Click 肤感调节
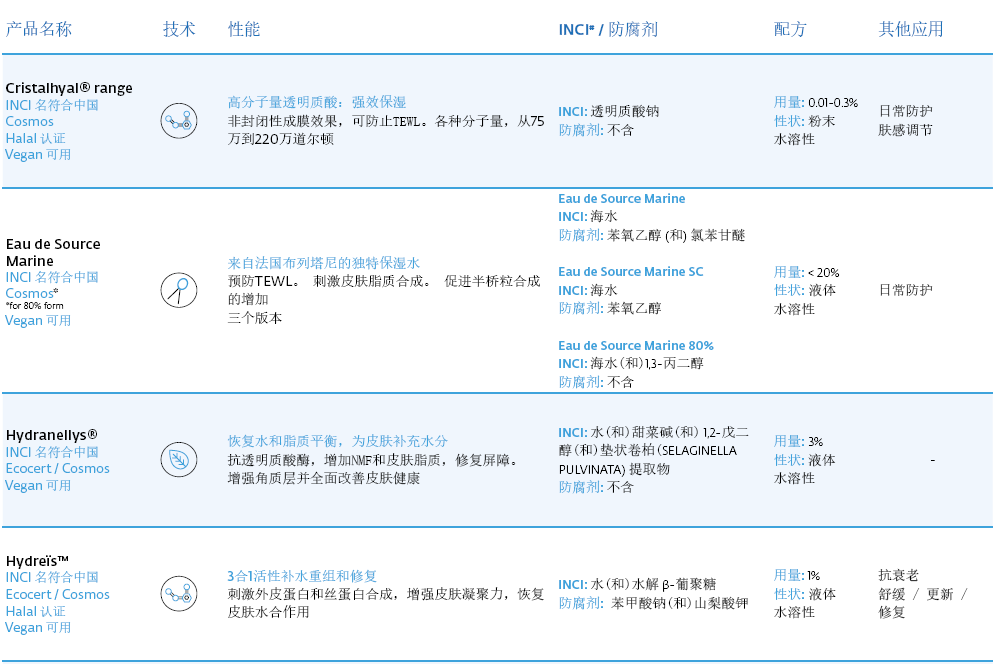The image size is (995, 664). (x=906, y=130)
